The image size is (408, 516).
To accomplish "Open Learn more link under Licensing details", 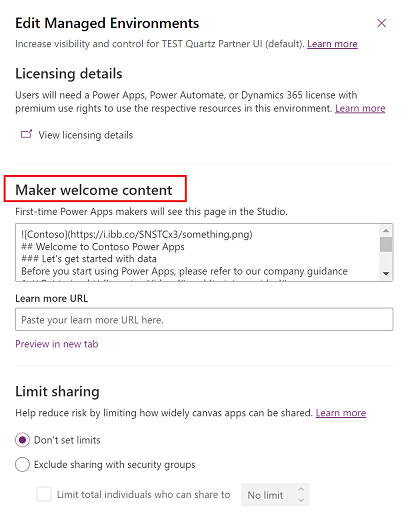I will (x=360, y=108).
